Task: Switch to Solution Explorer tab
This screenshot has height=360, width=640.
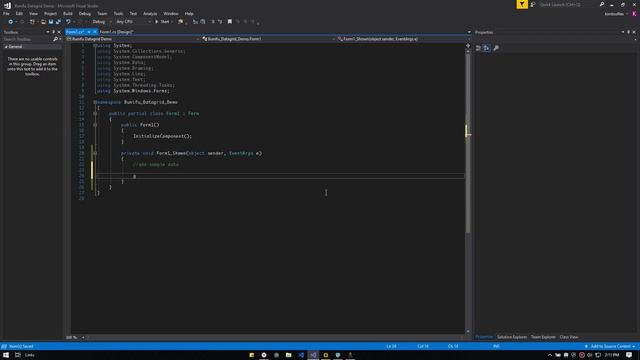Action: click(512, 337)
